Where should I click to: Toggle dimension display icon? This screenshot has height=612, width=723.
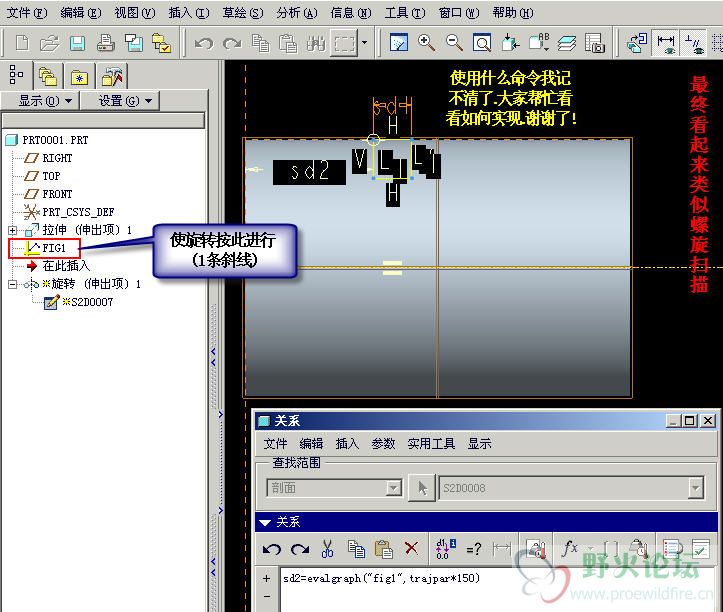666,42
